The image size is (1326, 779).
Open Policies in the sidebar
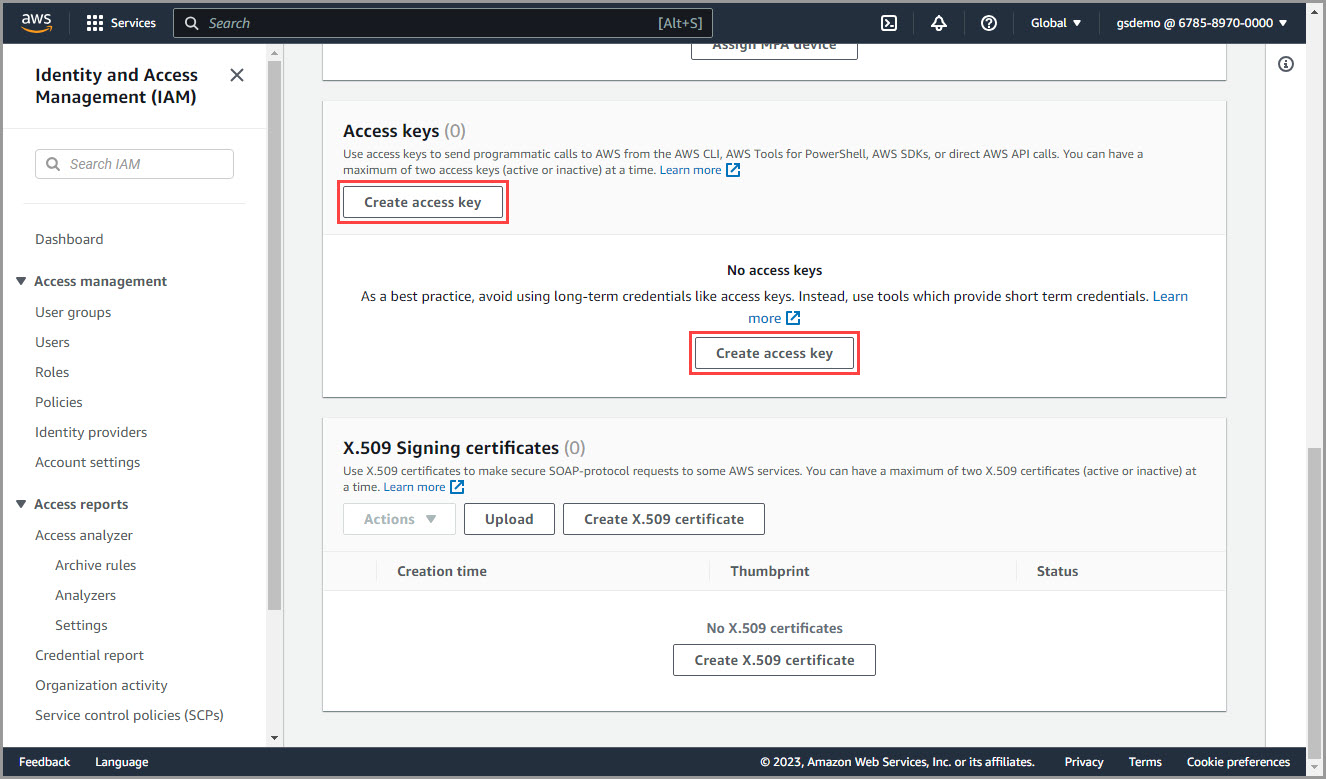point(59,402)
